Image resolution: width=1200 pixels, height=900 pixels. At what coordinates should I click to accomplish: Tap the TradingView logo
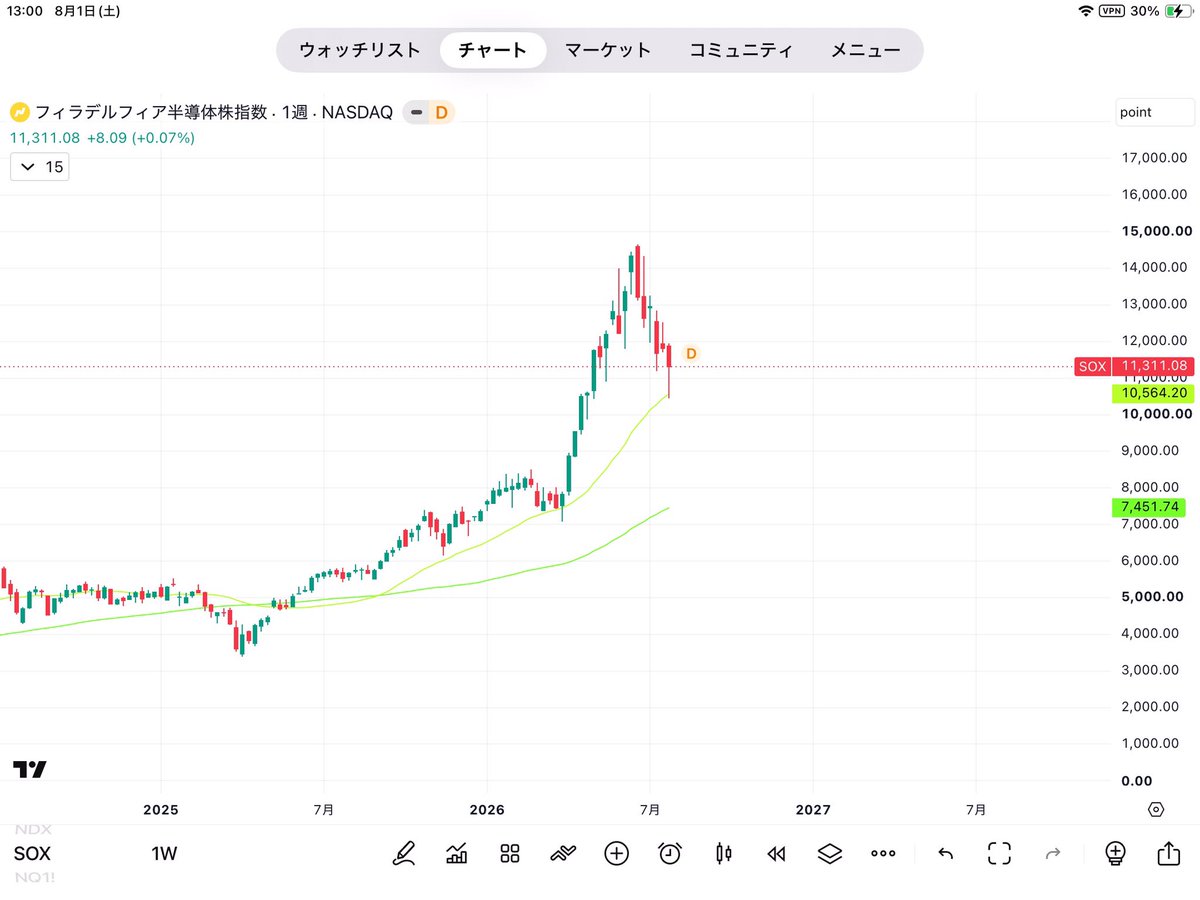(x=30, y=769)
